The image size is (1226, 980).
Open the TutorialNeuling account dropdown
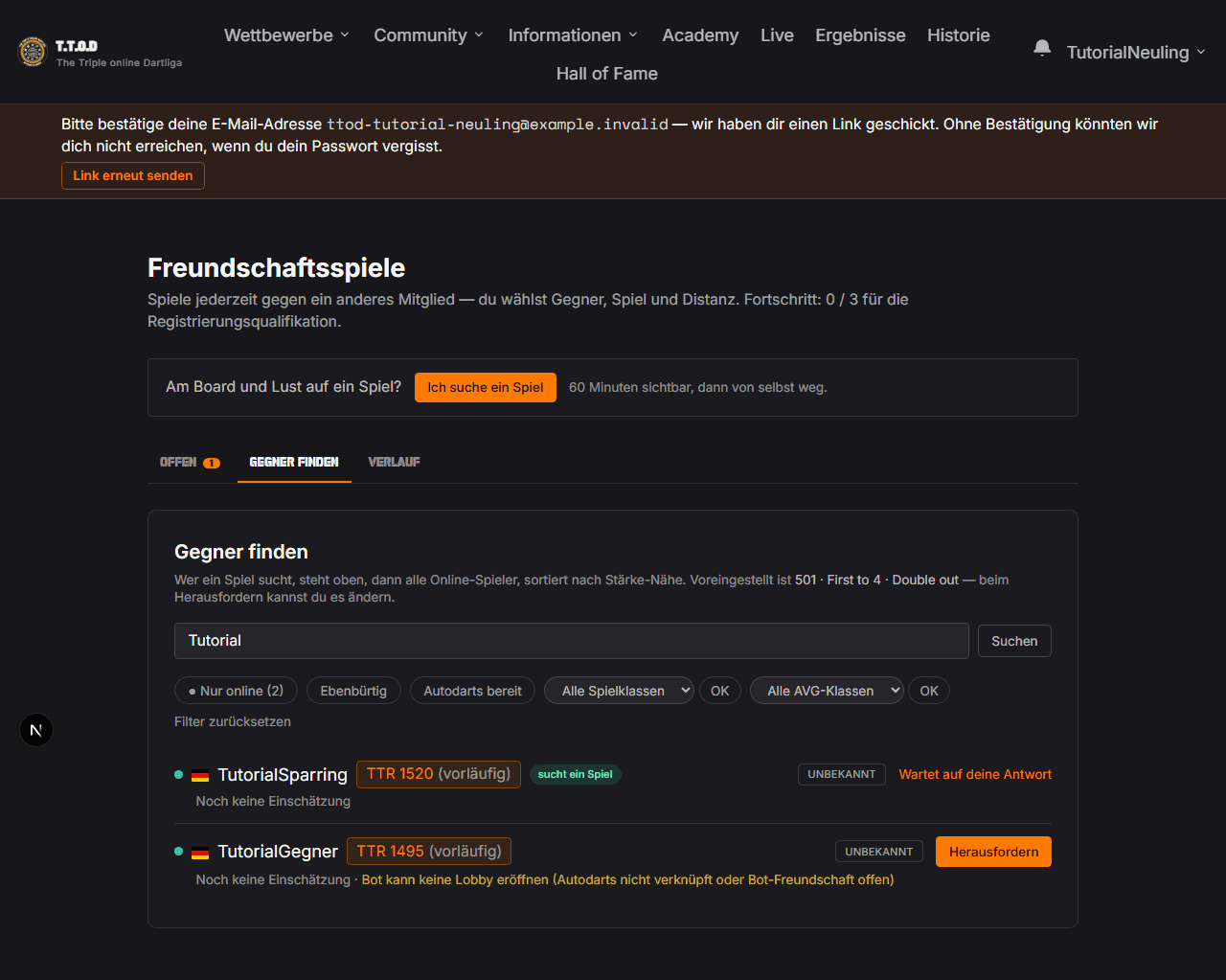[x=1136, y=53]
